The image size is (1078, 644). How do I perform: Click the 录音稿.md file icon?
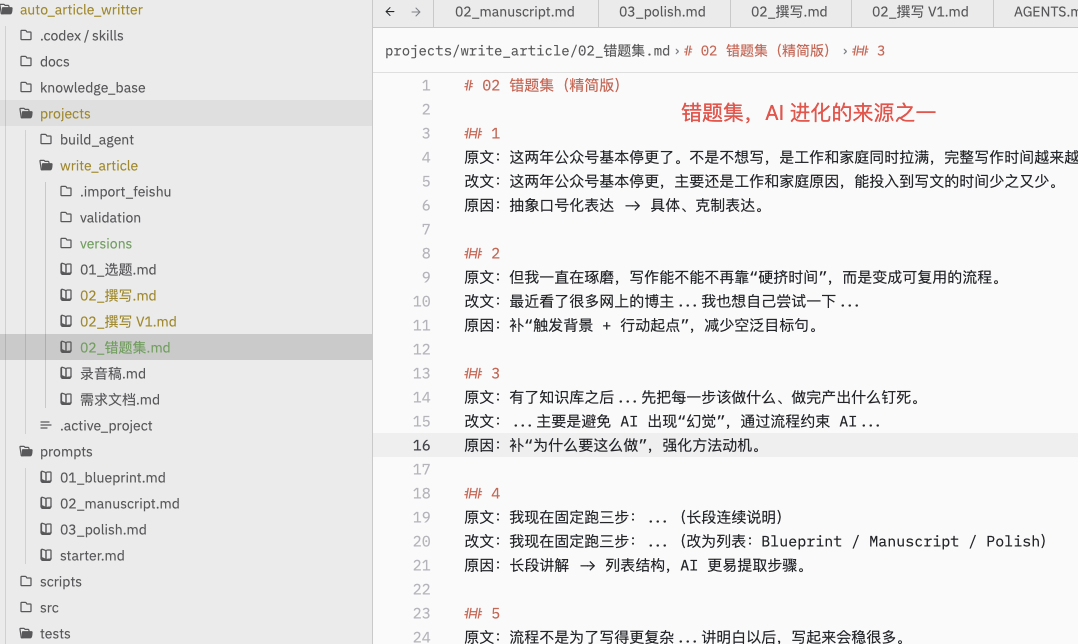(66, 373)
